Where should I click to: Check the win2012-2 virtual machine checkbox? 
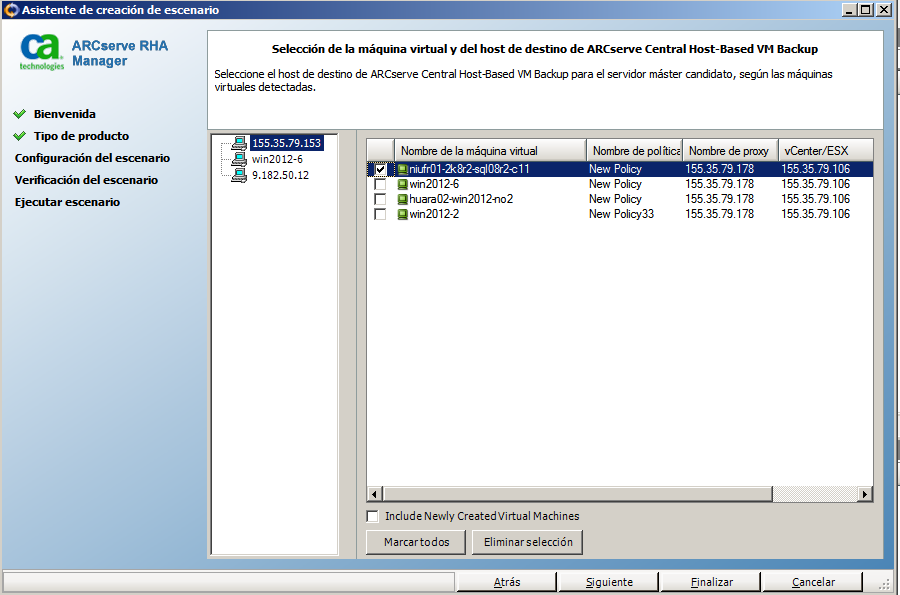380,214
